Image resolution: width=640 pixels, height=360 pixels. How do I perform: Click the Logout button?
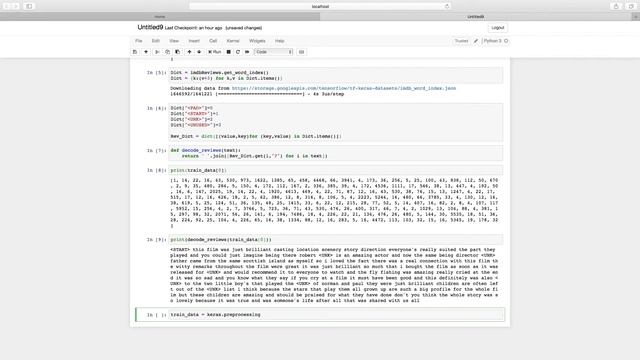(498, 28)
